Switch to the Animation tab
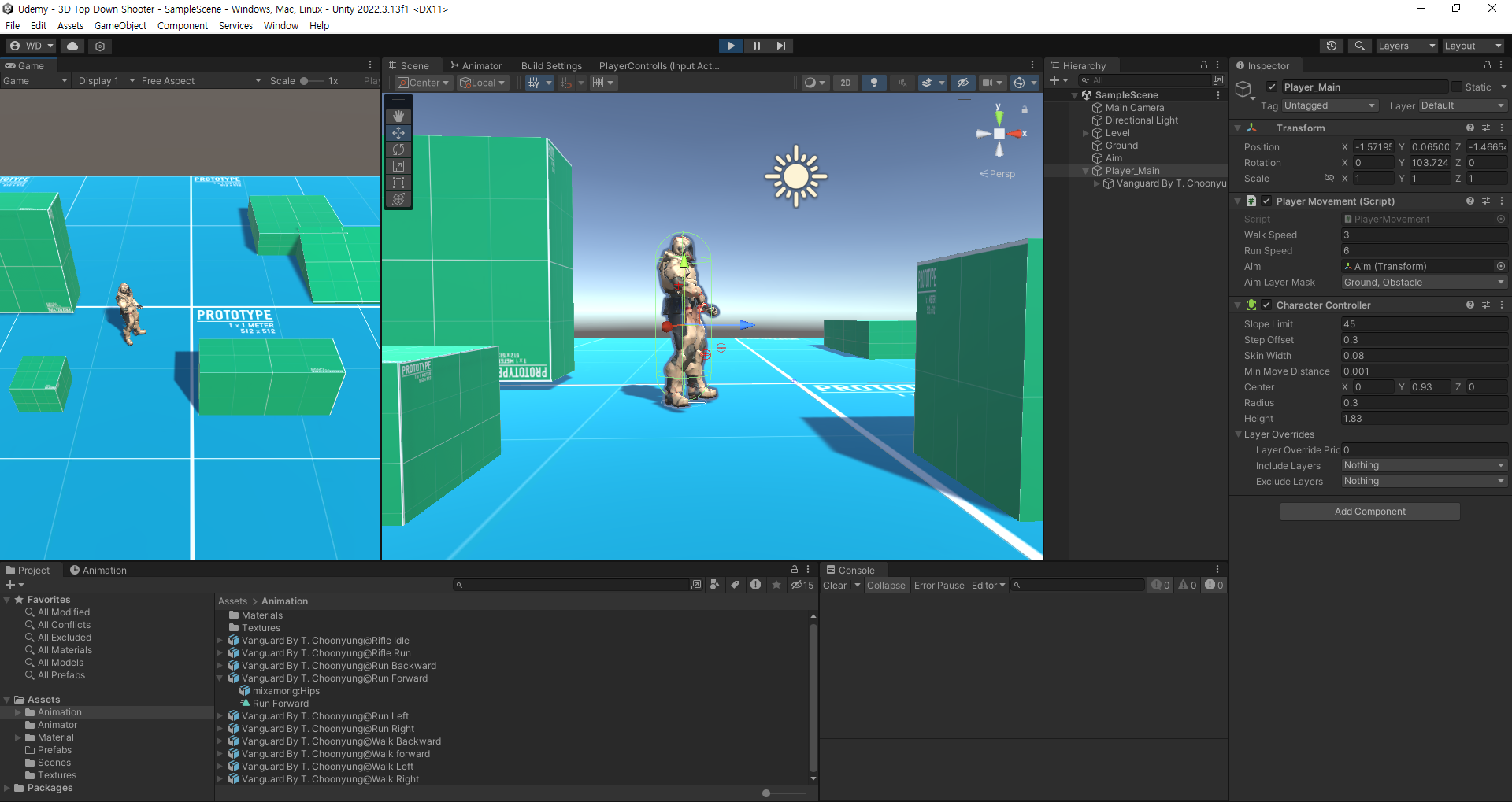1512x802 pixels. pyautogui.click(x=98, y=570)
